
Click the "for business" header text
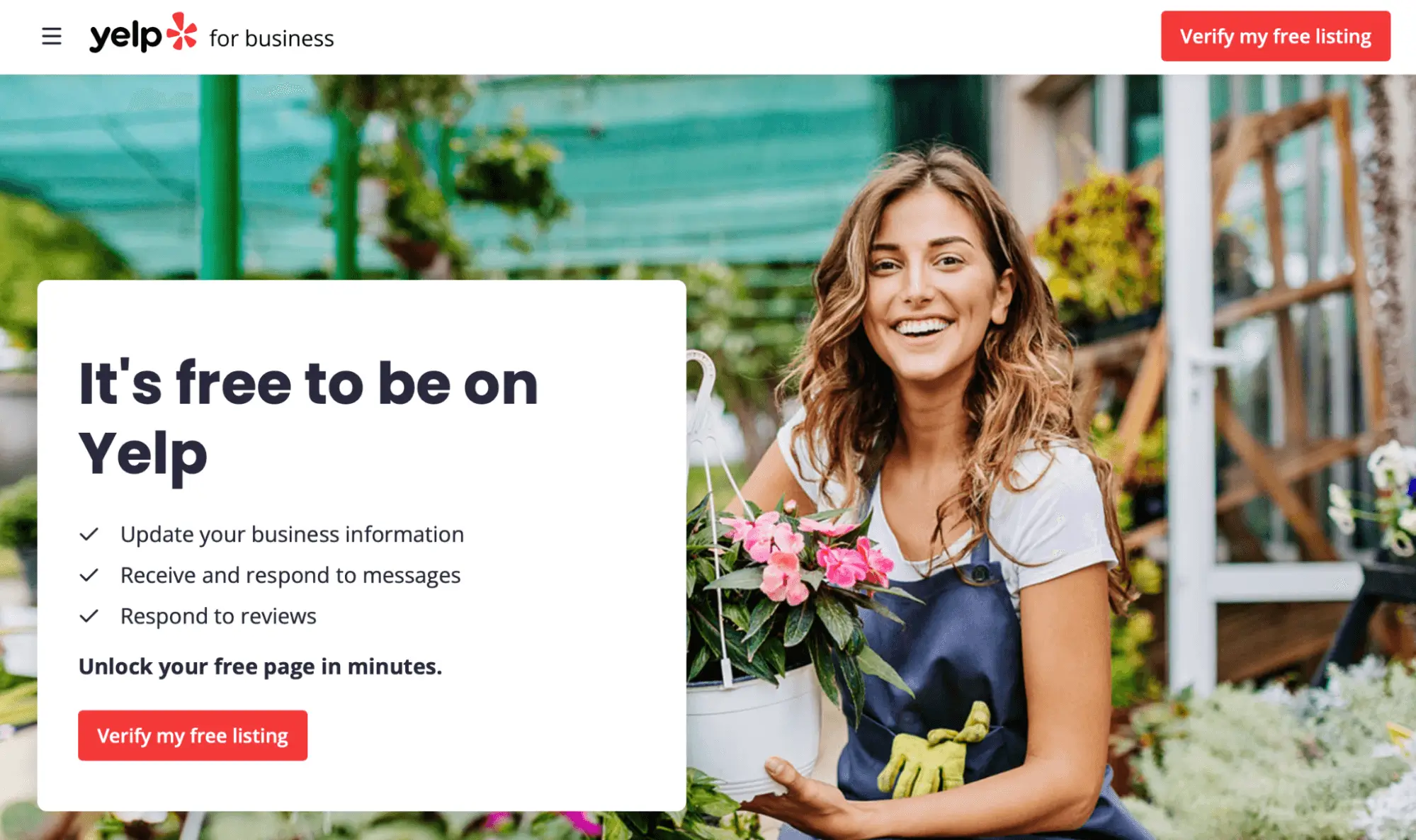[271, 38]
